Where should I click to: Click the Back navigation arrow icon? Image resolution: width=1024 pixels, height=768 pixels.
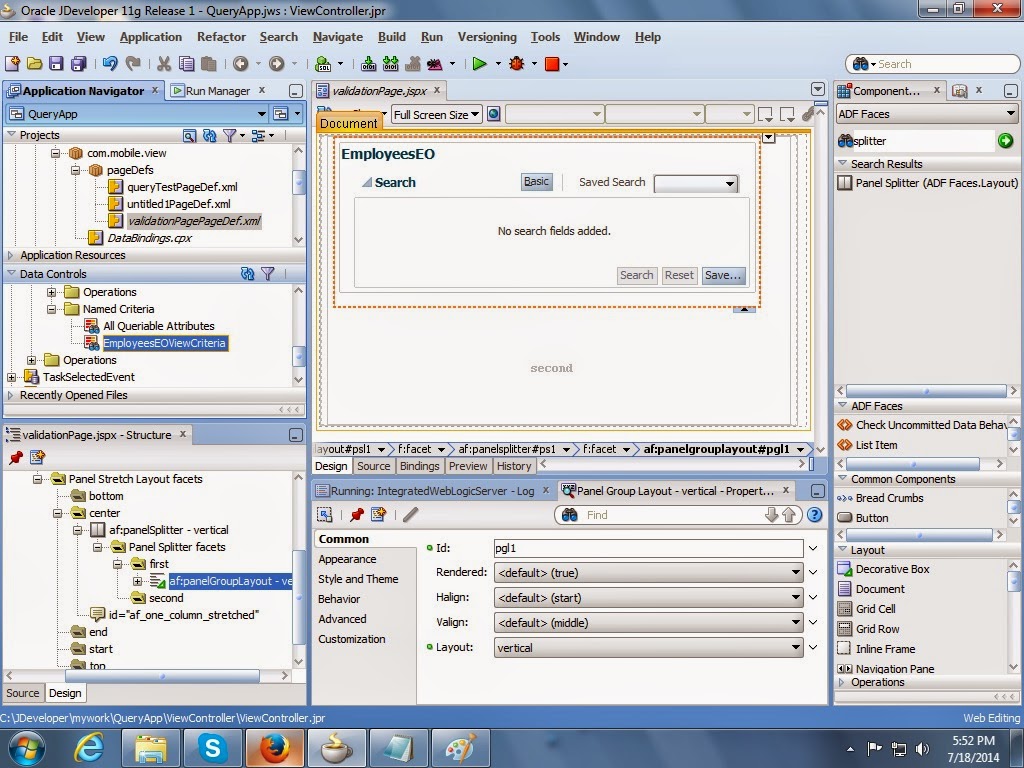(x=240, y=63)
